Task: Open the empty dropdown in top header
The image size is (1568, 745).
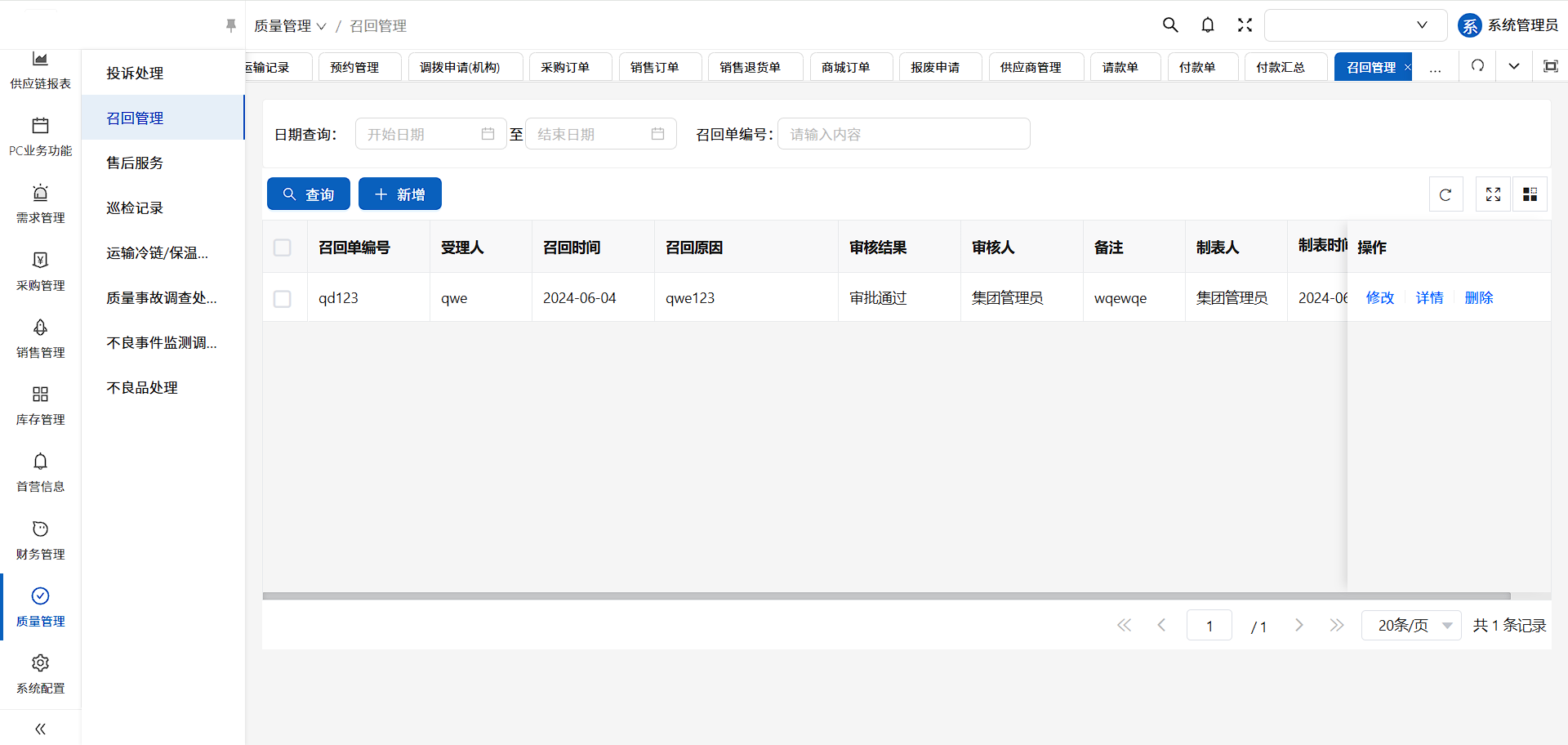Action: (1355, 25)
